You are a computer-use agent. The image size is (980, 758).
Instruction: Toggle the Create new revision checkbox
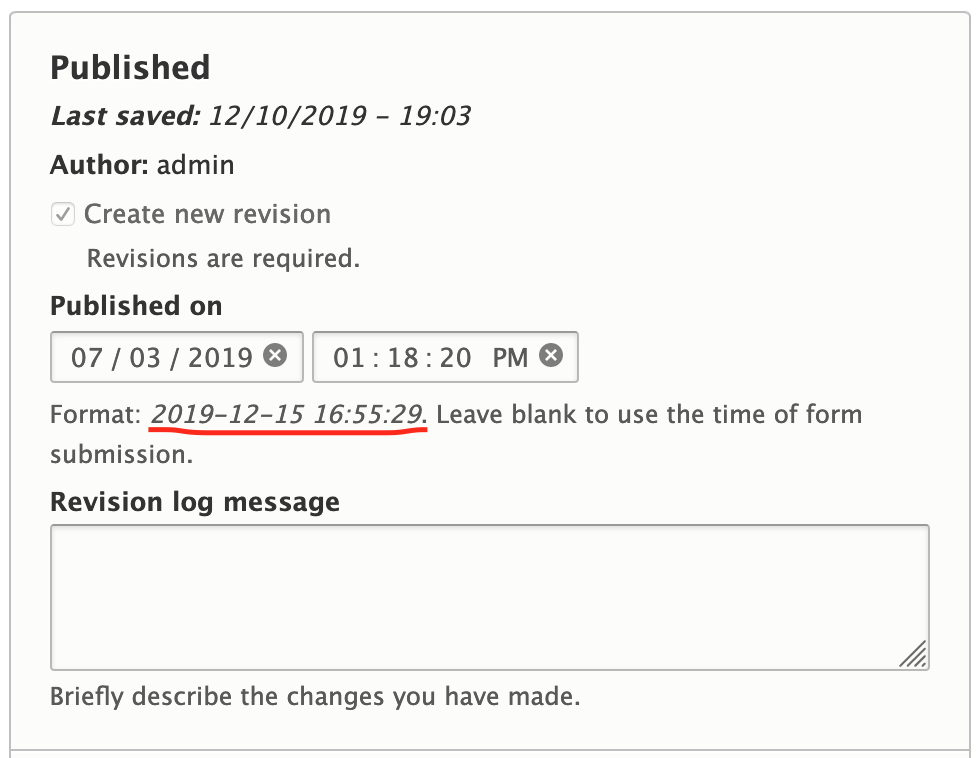click(63, 214)
